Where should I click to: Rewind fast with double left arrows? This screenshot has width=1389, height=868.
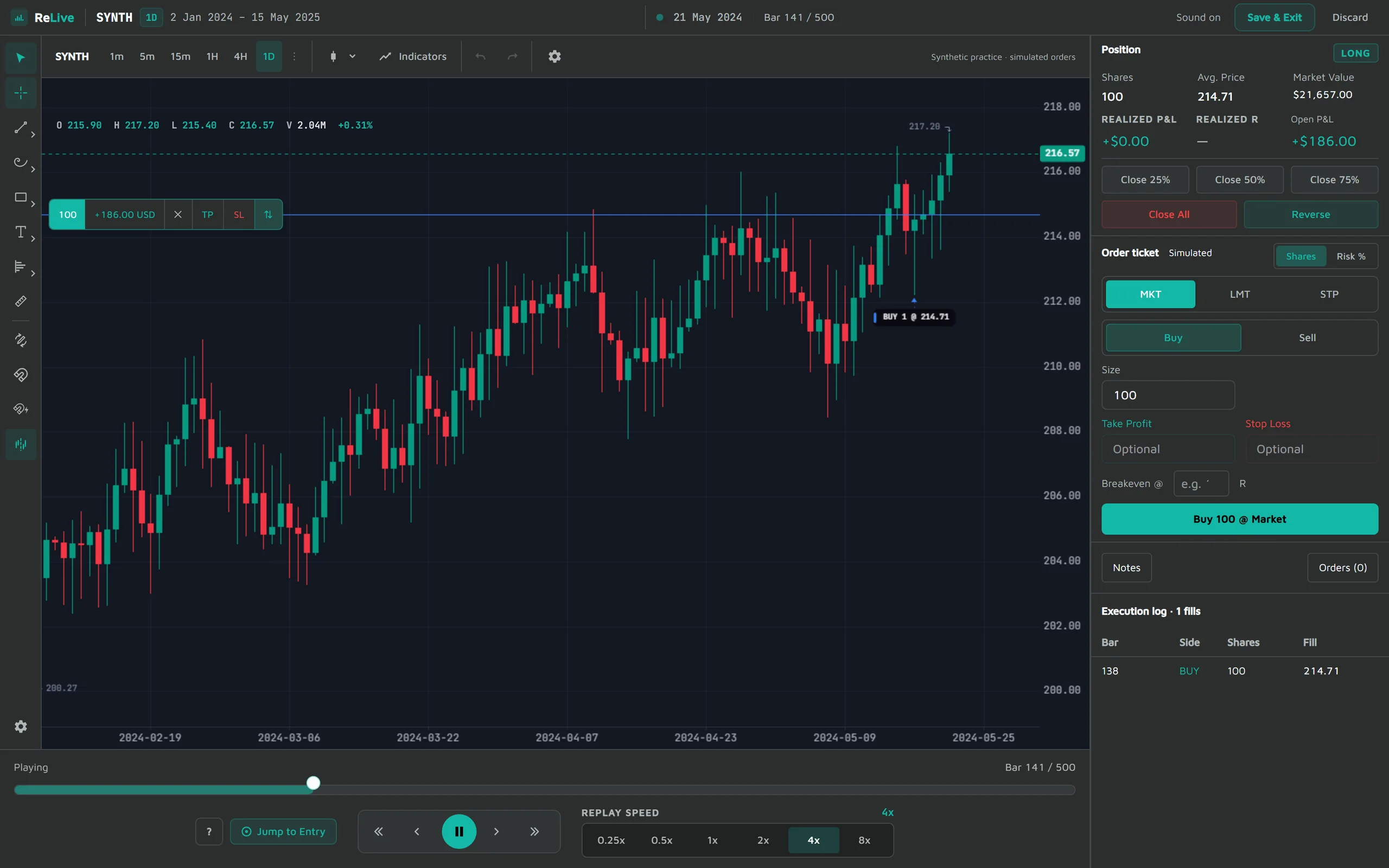pyautogui.click(x=379, y=831)
